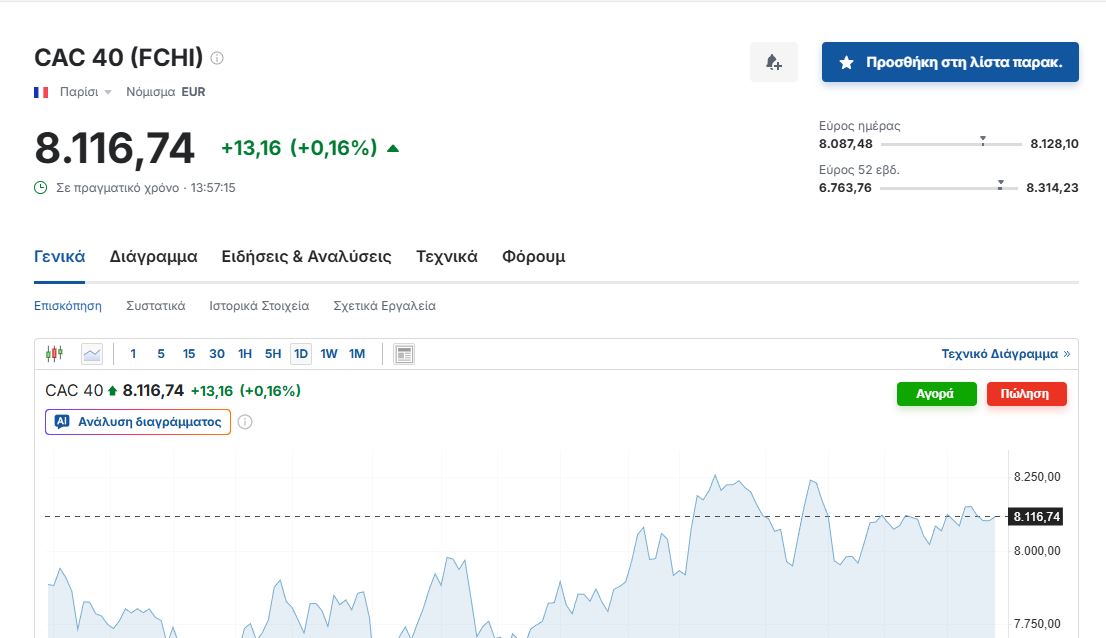Switch to the Τεχνικά tab
This screenshot has height=638, width=1106.
[x=446, y=257]
